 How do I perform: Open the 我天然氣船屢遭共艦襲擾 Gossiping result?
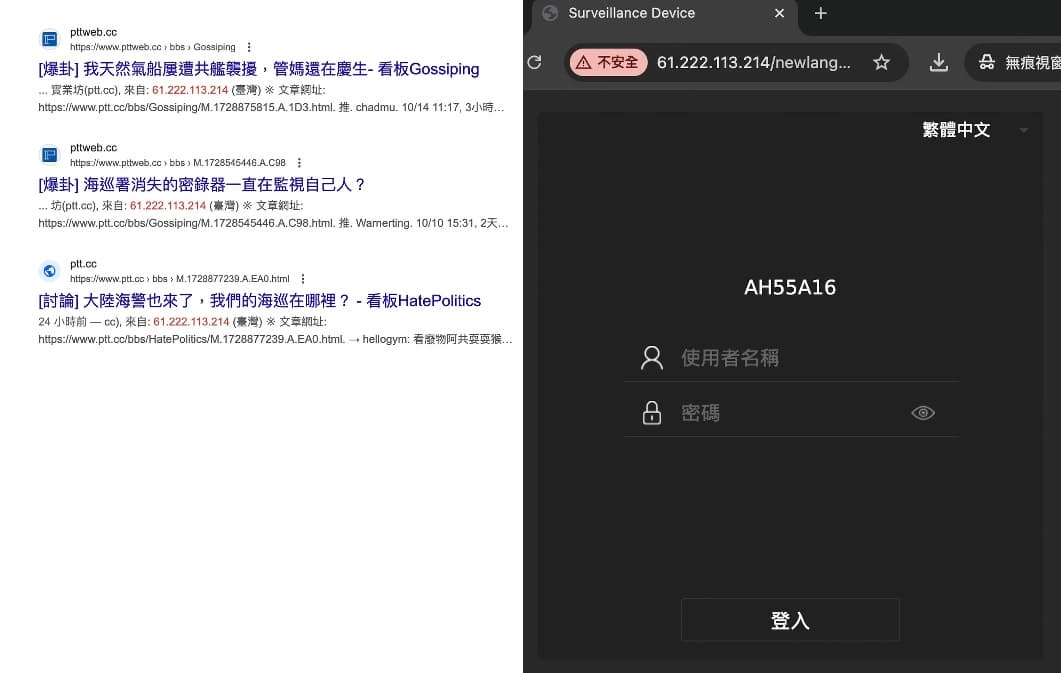pyautogui.click(x=258, y=69)
